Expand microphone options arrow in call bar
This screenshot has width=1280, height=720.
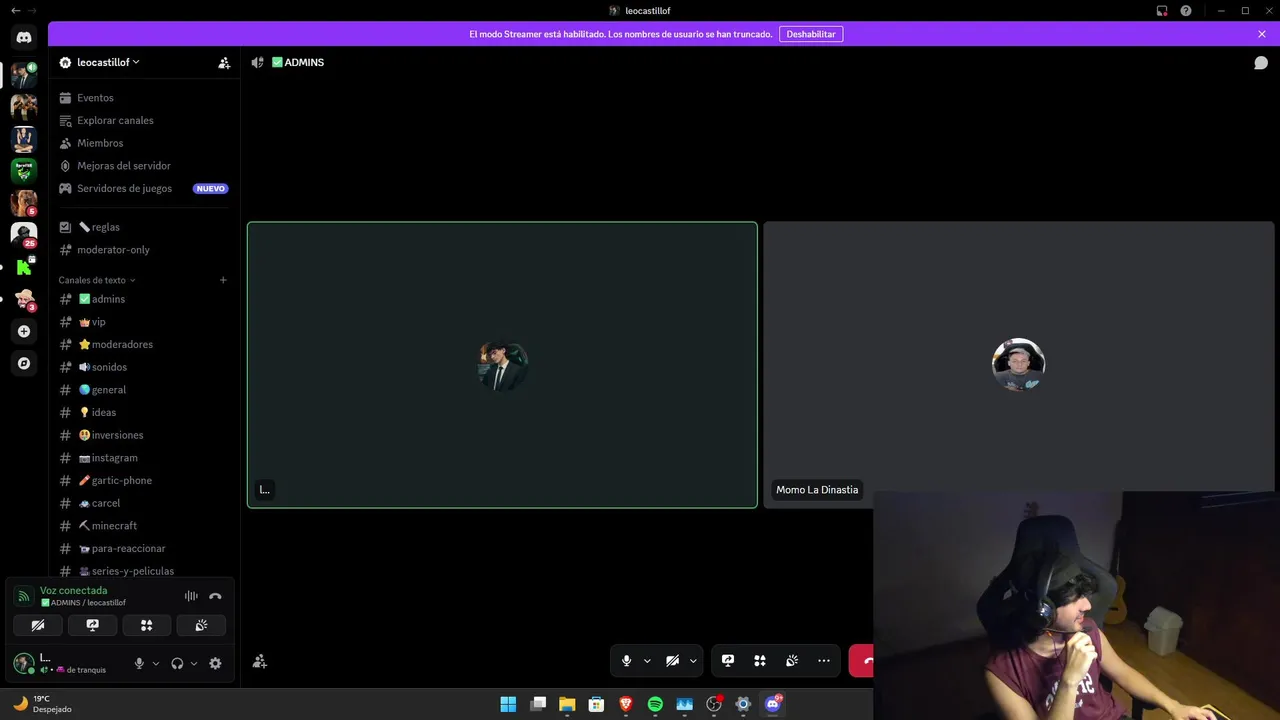point(647,661)
